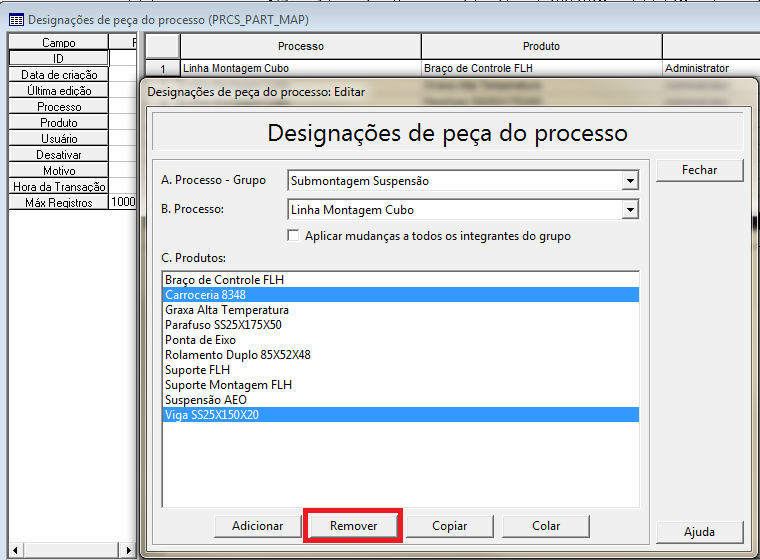Viewport: 760px width, 560px height.
Task: Click the Processo column header in grid
Action: pos(301,47)
